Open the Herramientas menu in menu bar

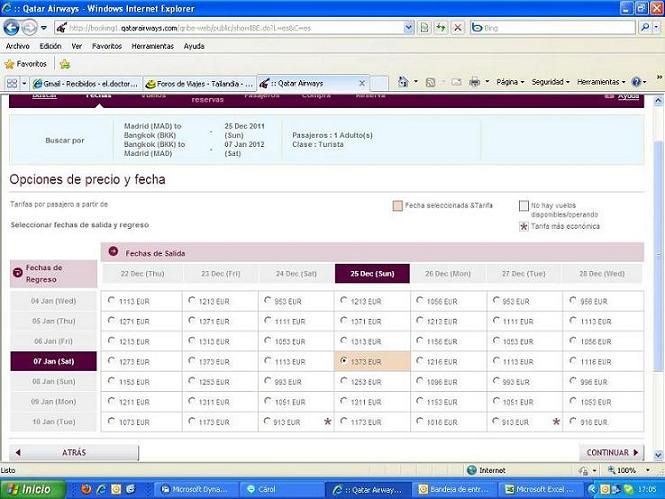[152, 46]
